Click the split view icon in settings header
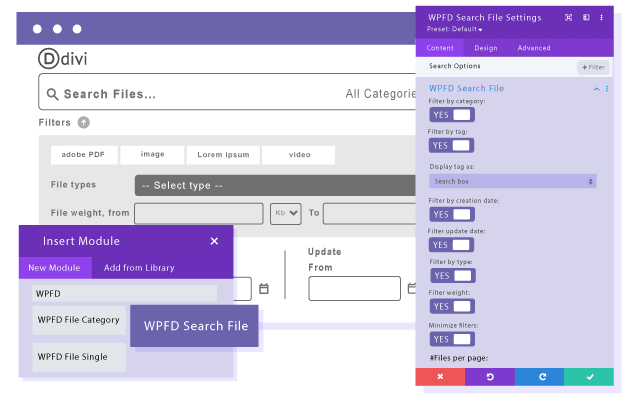The height and width of the screenshot is (397, 630). point(586,17)
